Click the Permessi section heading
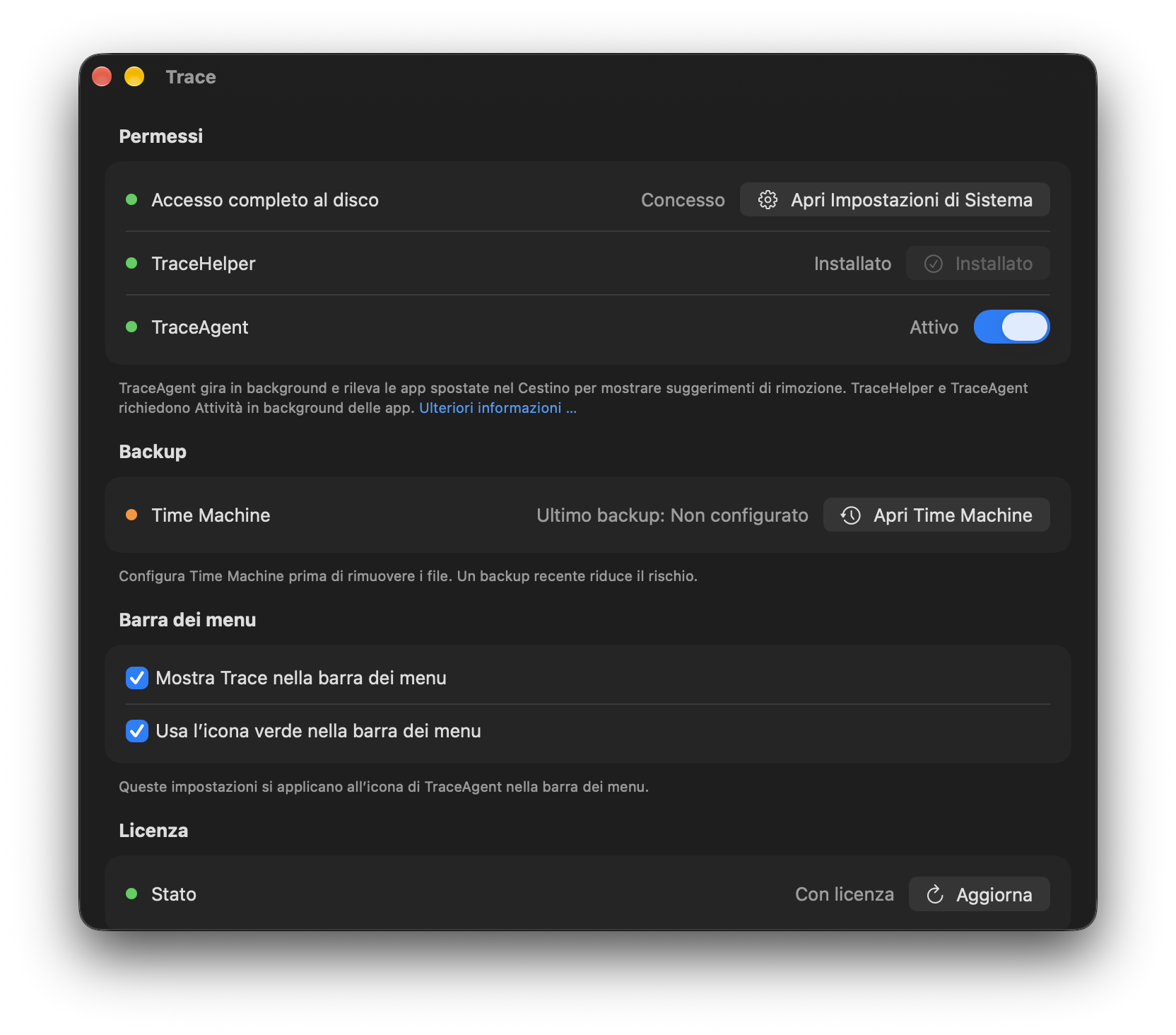 [160, 136]
